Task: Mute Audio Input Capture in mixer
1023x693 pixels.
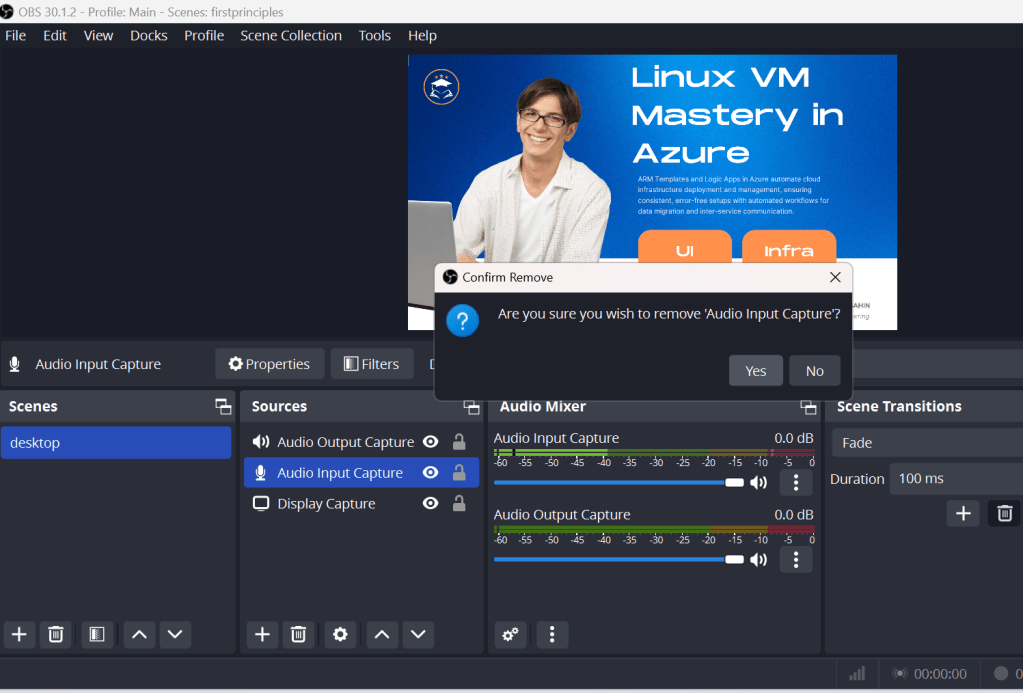Action: (758, 483)
